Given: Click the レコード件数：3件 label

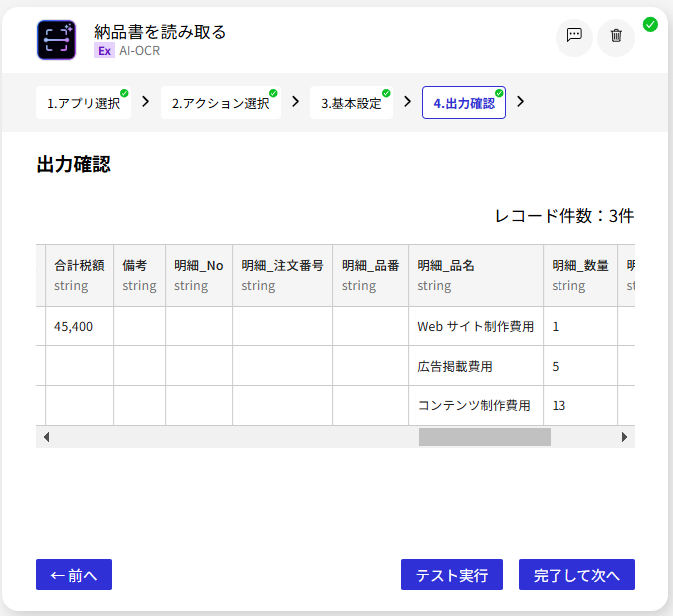Looking at the screenshot, I should pos(564,216).
